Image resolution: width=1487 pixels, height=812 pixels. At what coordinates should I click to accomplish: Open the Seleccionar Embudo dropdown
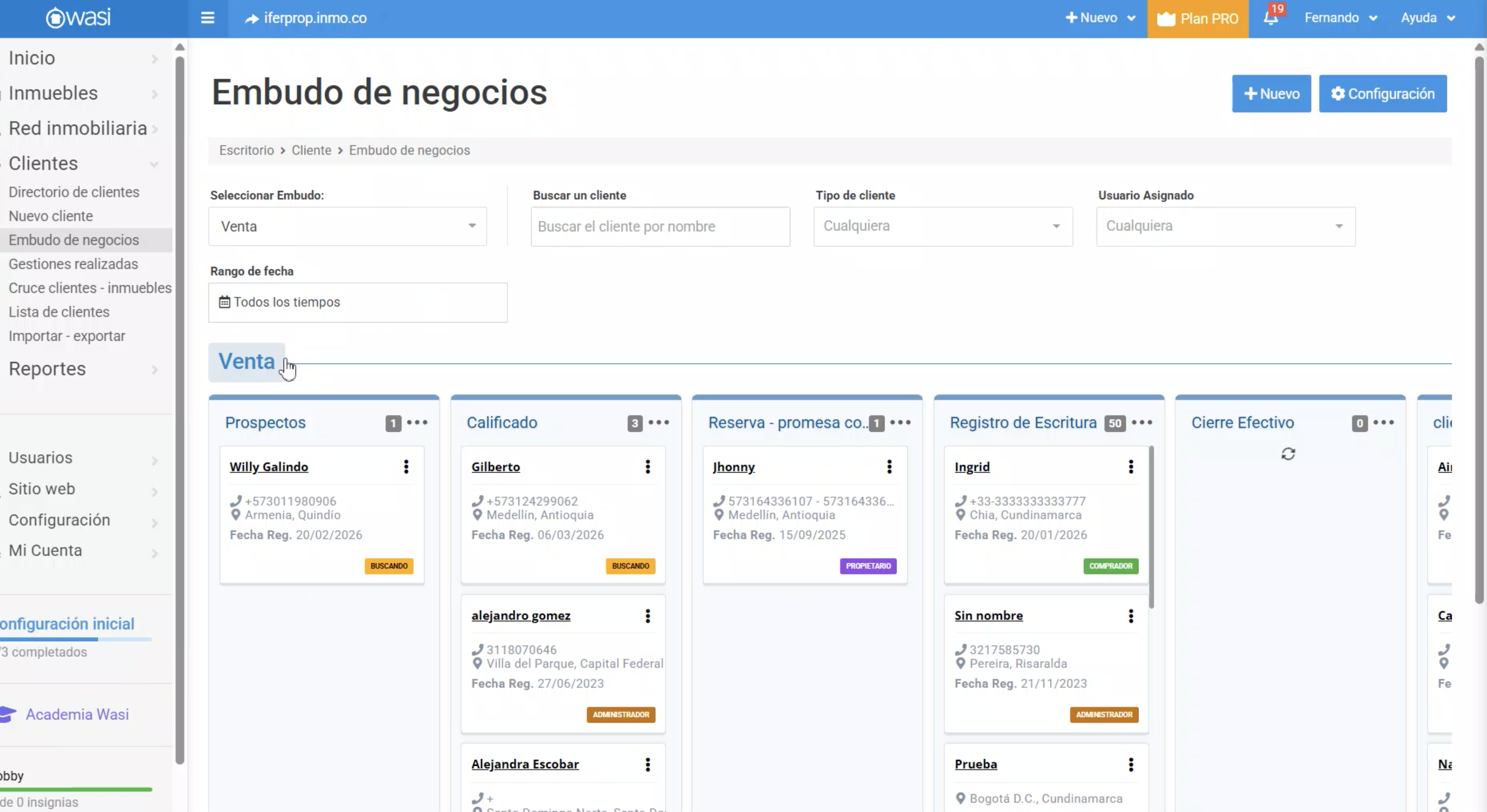pos(348,226)
